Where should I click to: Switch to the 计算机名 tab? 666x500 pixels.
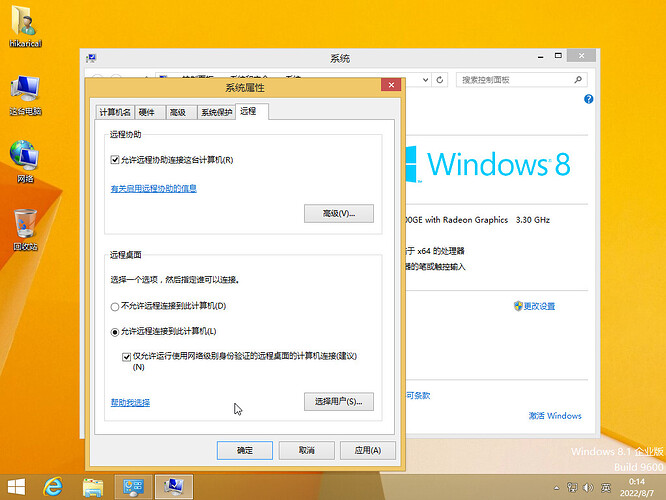pyautogui.click(x=115, y=112)
